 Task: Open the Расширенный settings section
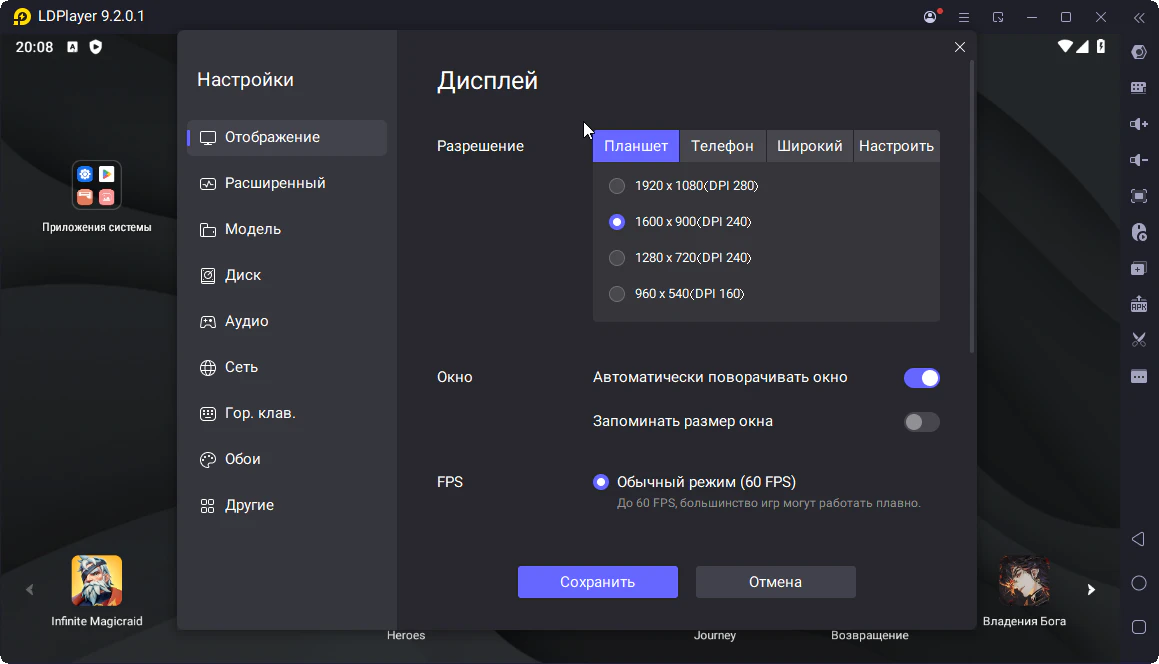(x=275, y=184)
